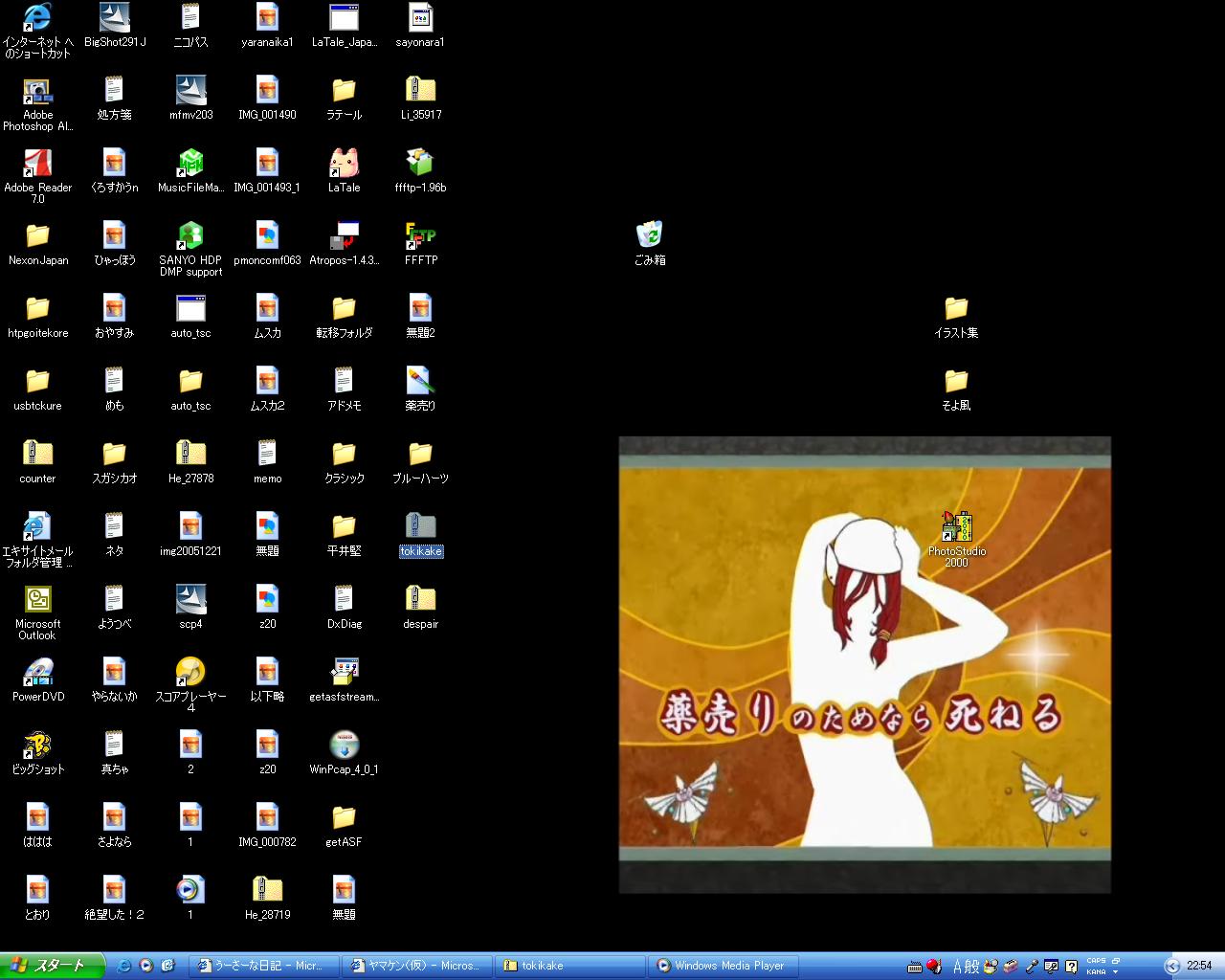
Task: Select the yaranaika1 image icon
Action: (x=267, y=26)
